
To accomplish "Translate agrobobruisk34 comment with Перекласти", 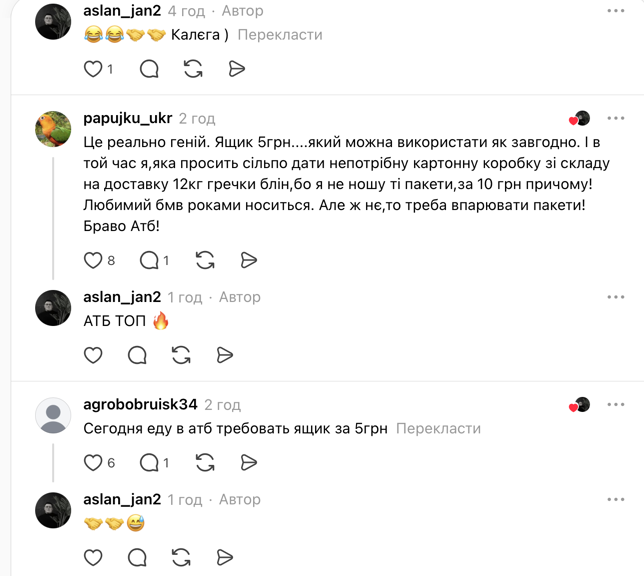I will (x=438, y=429).
